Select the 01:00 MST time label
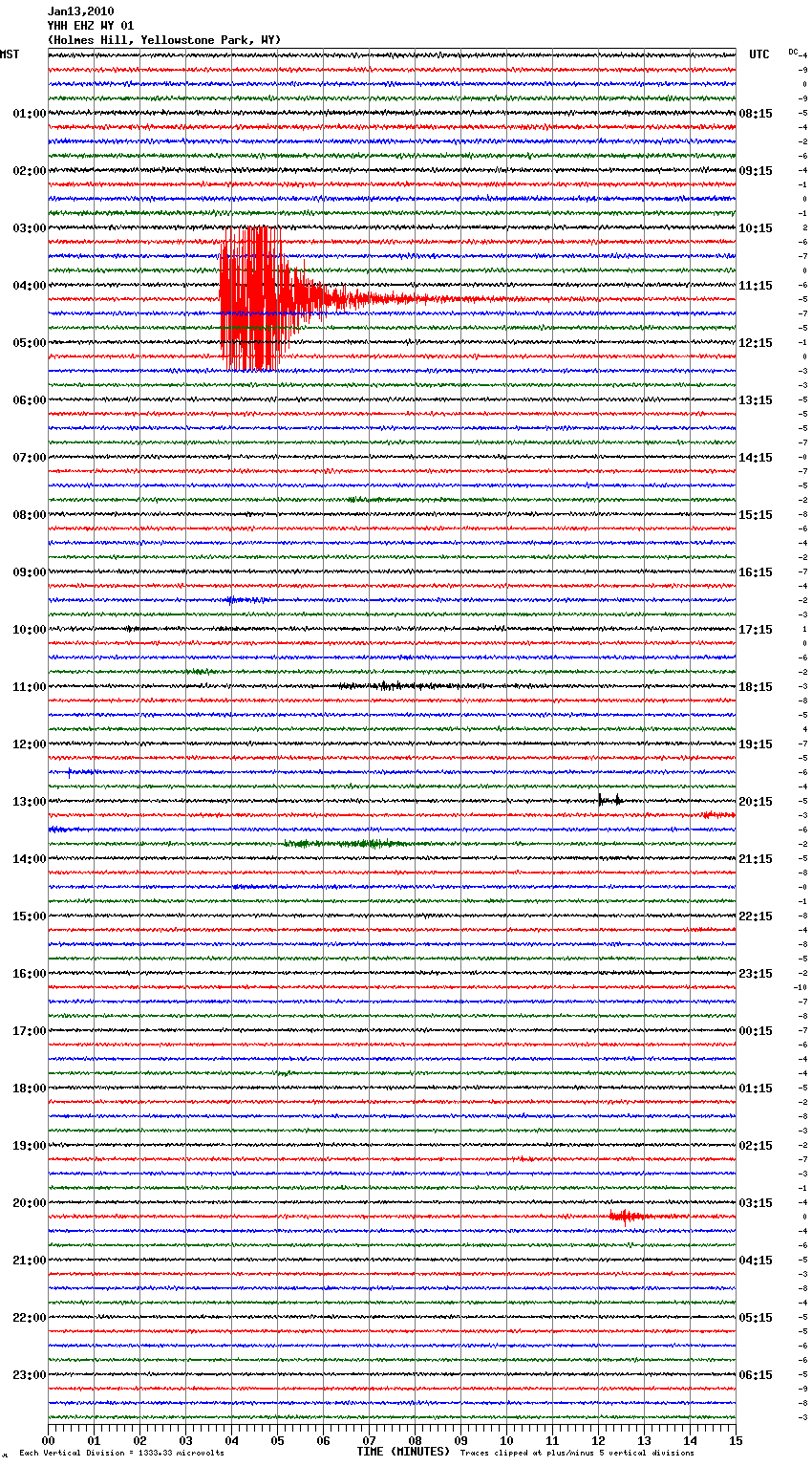Viewport: 812px width, 1466px height. coord(30,114)
